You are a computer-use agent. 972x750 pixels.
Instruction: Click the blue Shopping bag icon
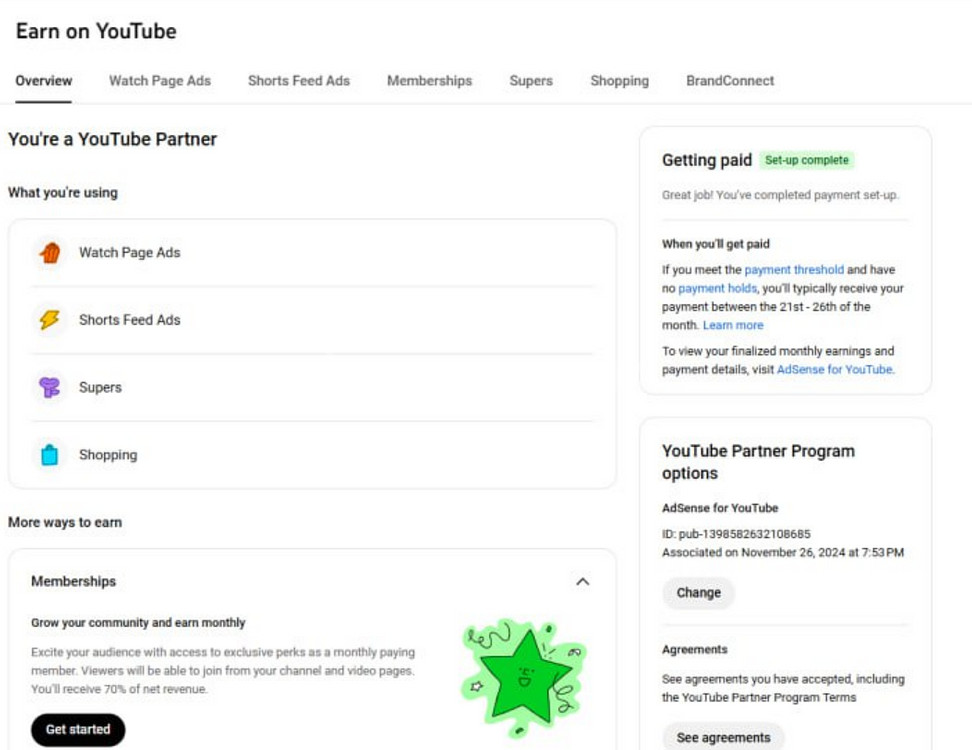pos(50,455)
